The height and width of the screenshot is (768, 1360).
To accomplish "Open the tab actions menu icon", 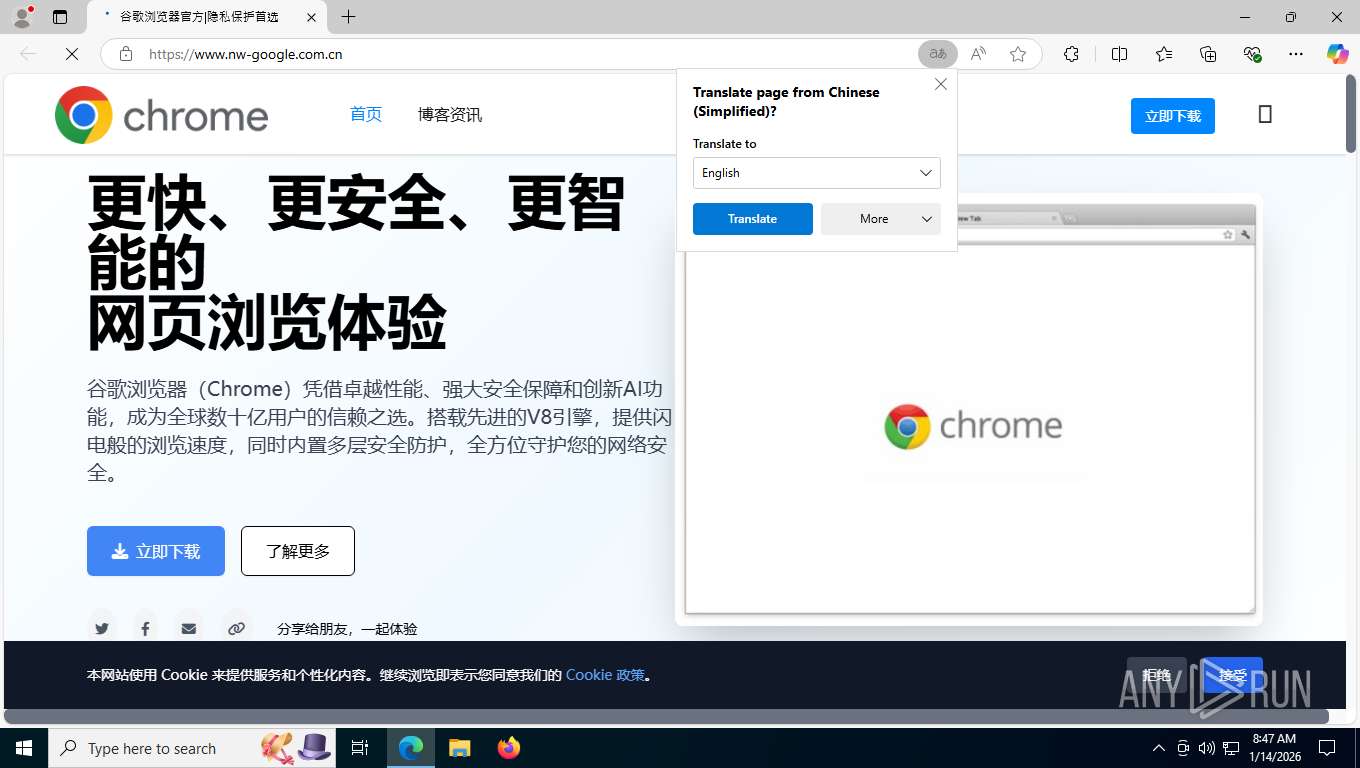I will [x=60, y=17].
